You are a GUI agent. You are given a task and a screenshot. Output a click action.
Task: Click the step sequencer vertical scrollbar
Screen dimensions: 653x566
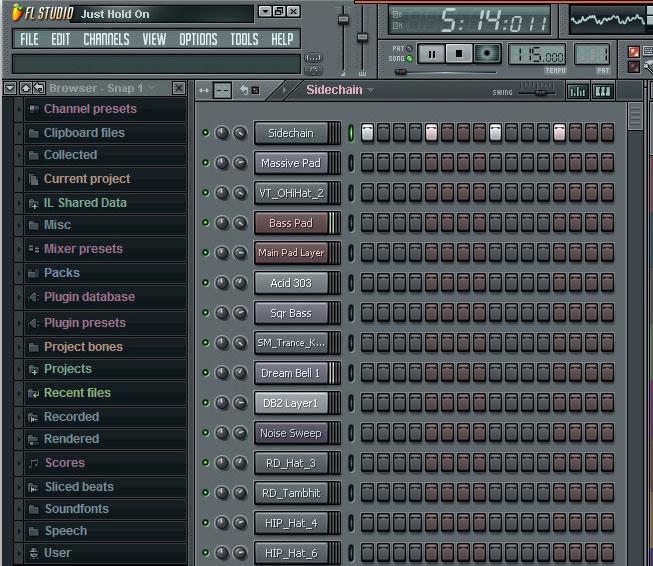click(x=635, y=117)
